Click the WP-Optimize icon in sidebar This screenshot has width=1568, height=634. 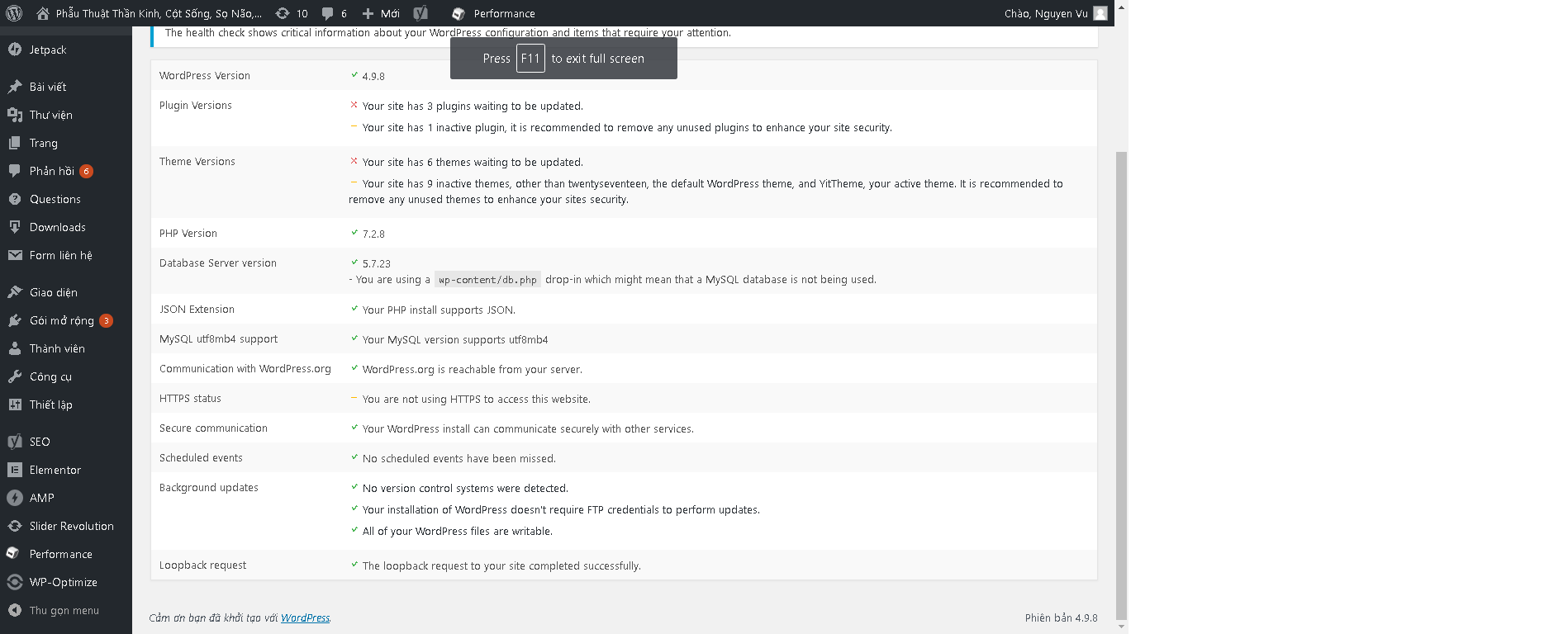(x=15, y=582)
